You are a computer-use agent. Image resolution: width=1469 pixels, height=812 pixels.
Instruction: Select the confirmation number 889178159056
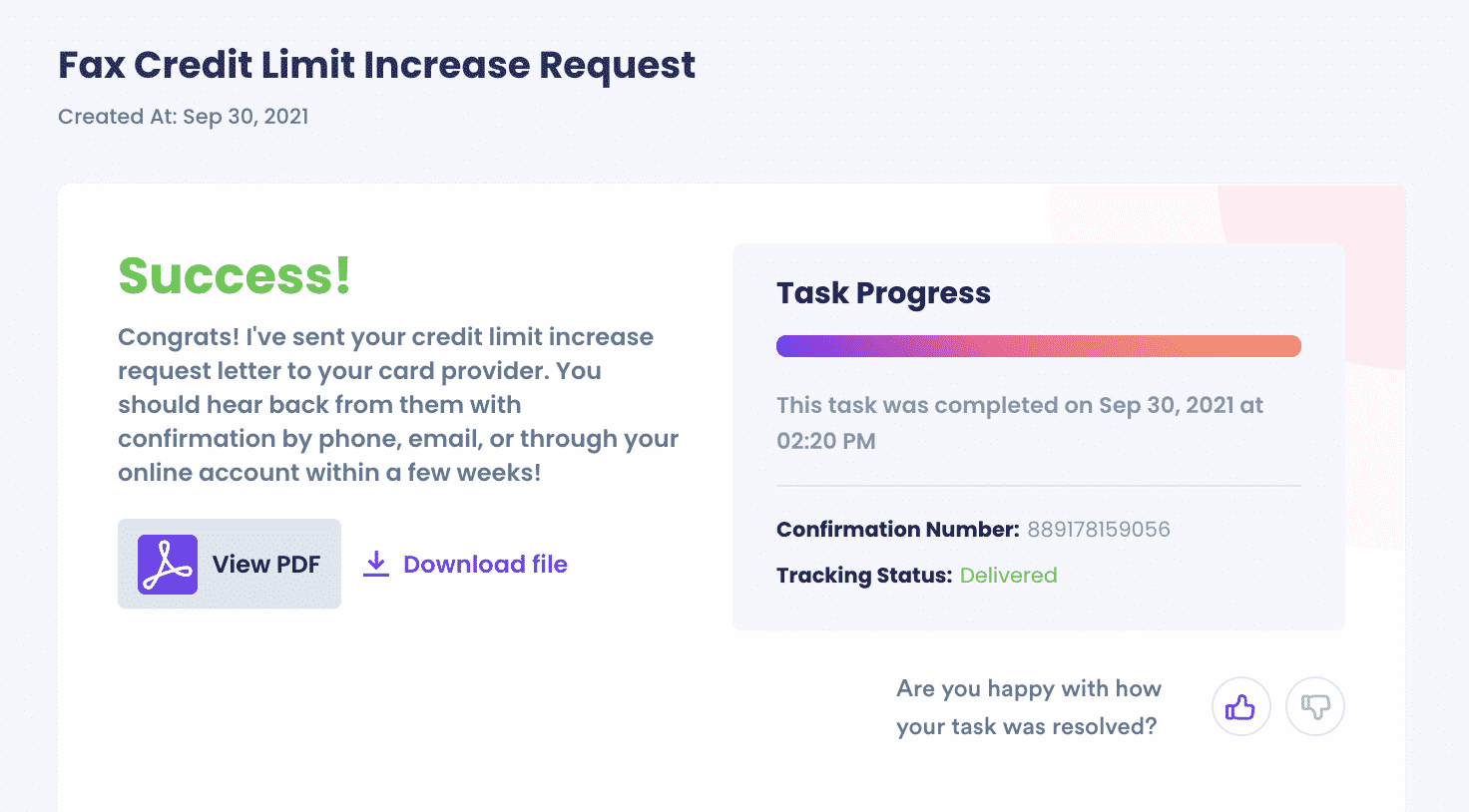coord(1099,530)
